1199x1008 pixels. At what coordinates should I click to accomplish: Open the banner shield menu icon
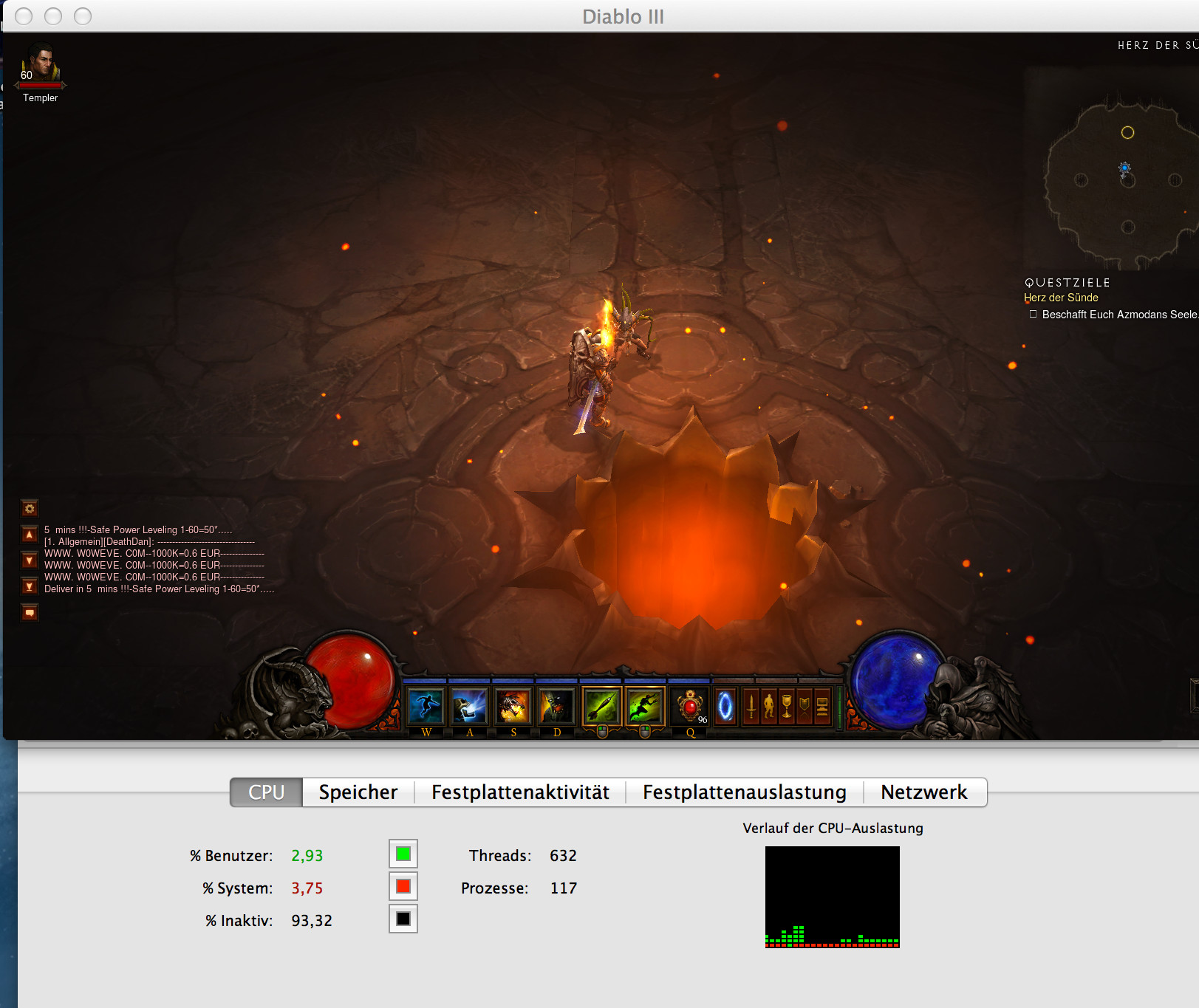[x=805, y=707]
